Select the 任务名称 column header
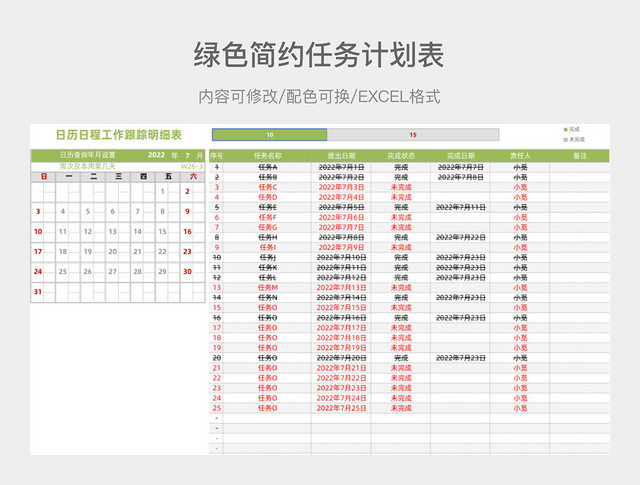 tap(267, 156)
